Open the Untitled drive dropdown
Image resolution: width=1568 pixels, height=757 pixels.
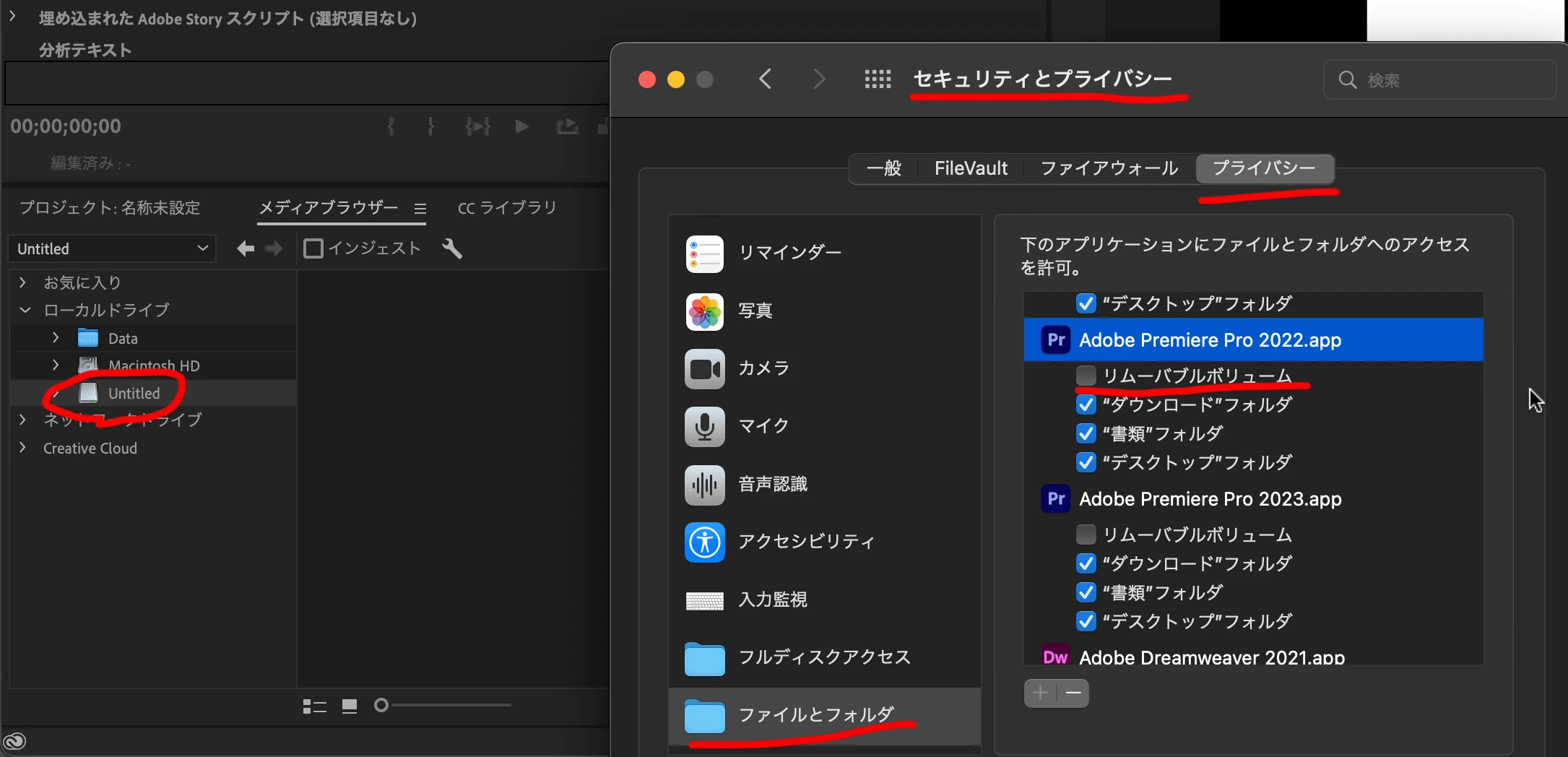click(x=112, y=248)
